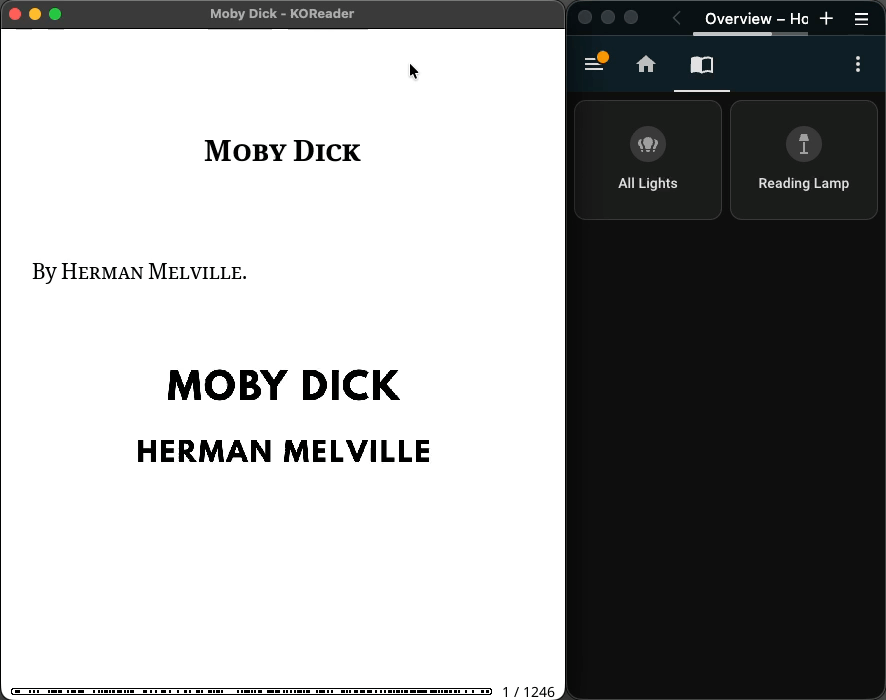This screenshot has height=700, width=886.
Task: Toggle the Reading Lamp icon
Action: 804,144
